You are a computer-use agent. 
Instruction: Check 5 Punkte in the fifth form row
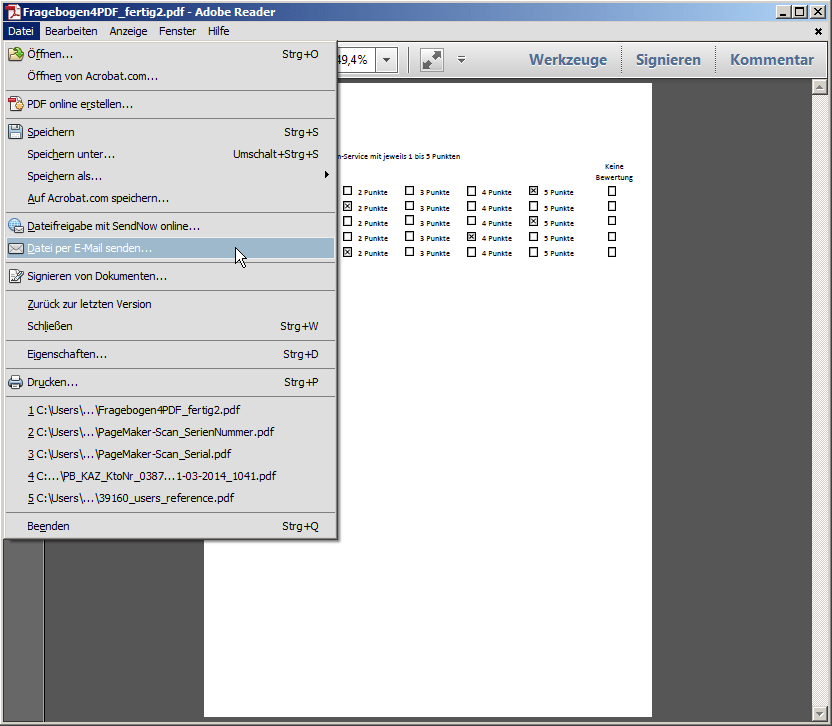pos(533,252)
